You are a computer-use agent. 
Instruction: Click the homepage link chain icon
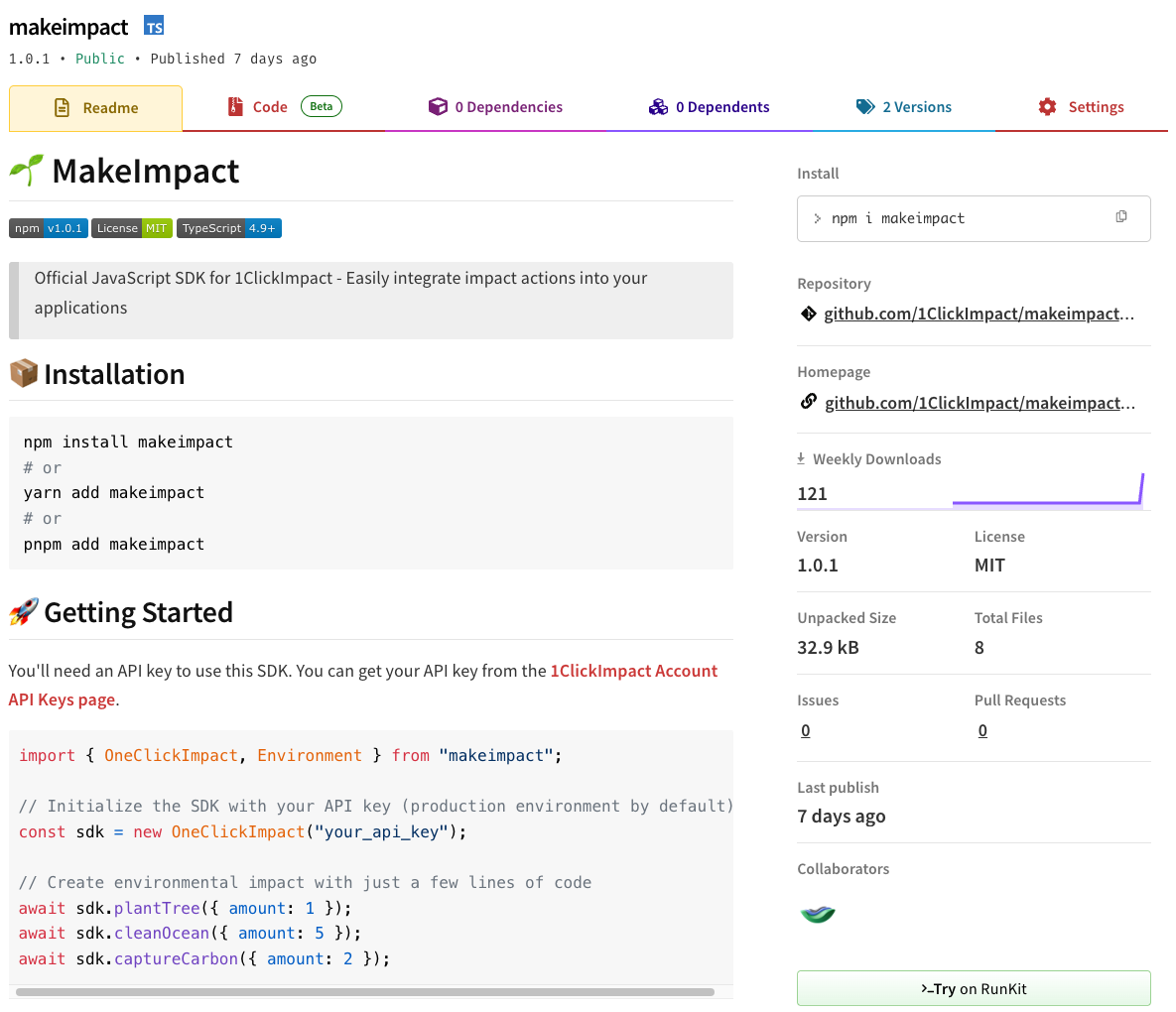click(x=809, y=402)
